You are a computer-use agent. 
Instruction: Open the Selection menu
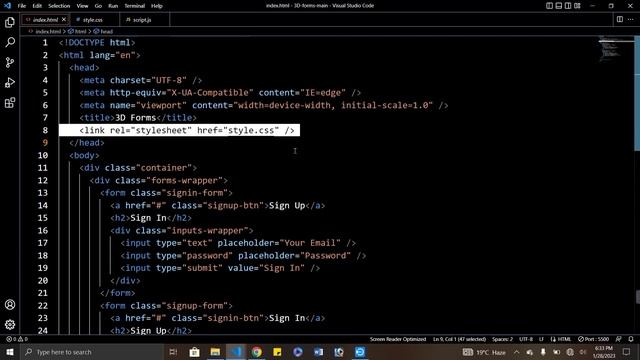[59, 6]
